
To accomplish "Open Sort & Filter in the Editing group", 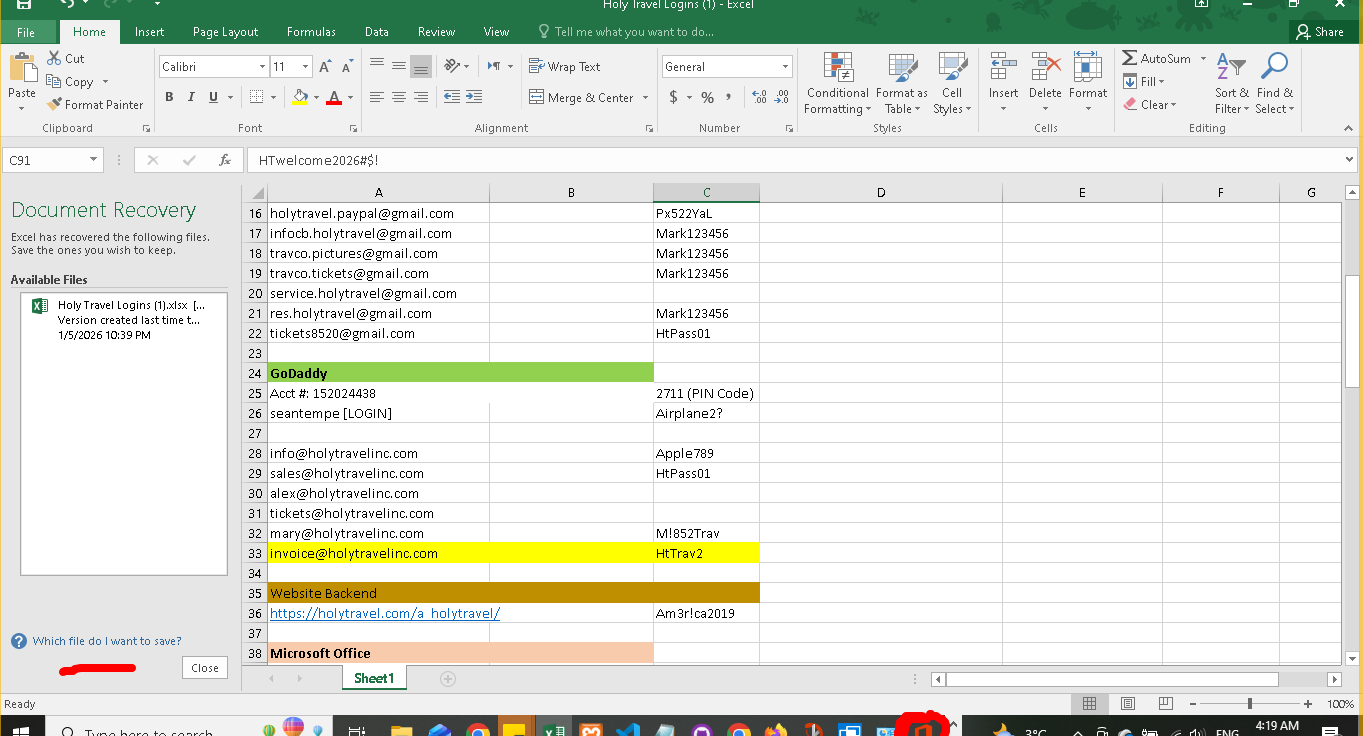I will point(1232,84).
